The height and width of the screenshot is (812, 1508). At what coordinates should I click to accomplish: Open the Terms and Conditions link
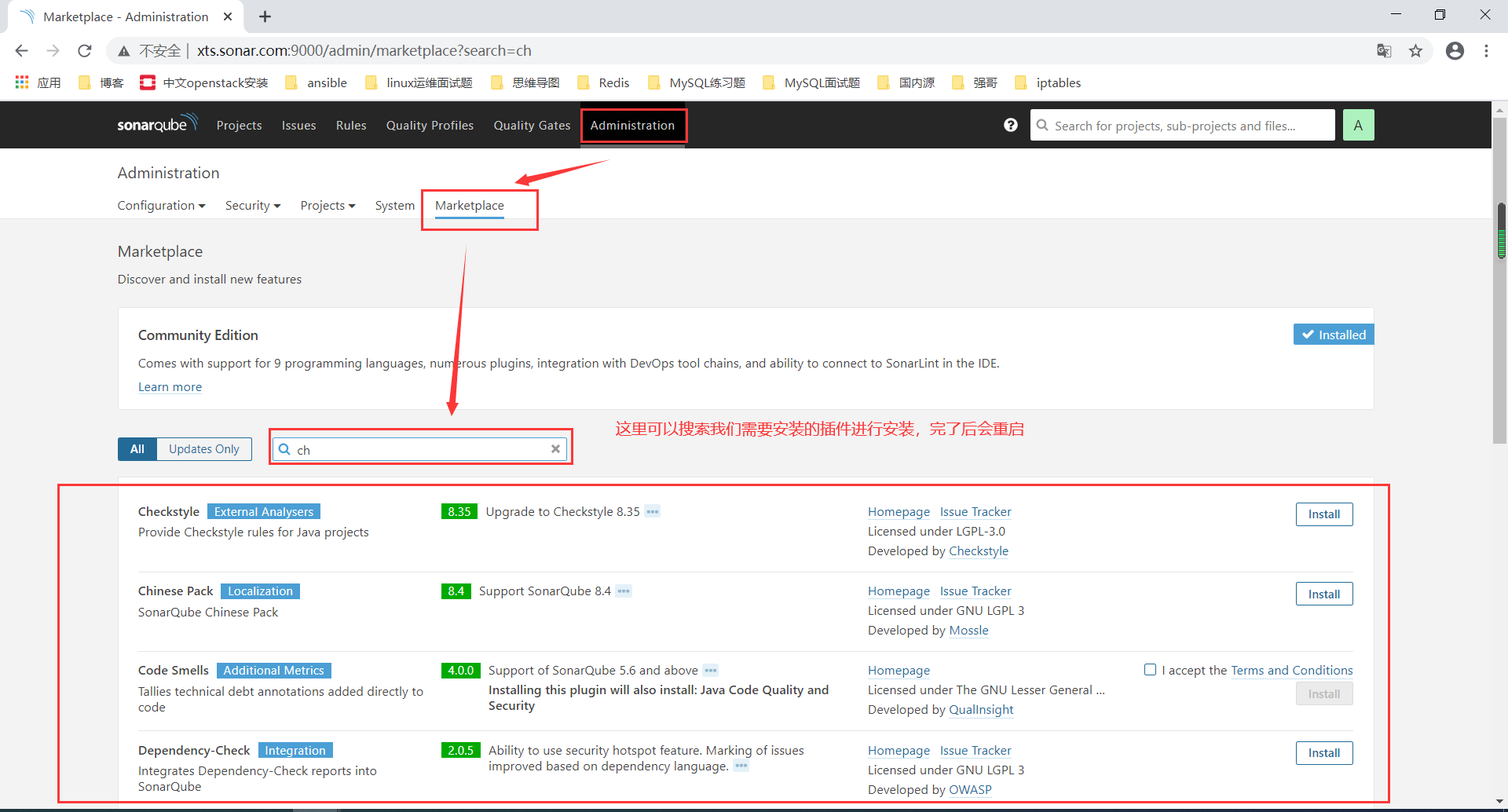pyautogui.click(x=1292, y=671)
